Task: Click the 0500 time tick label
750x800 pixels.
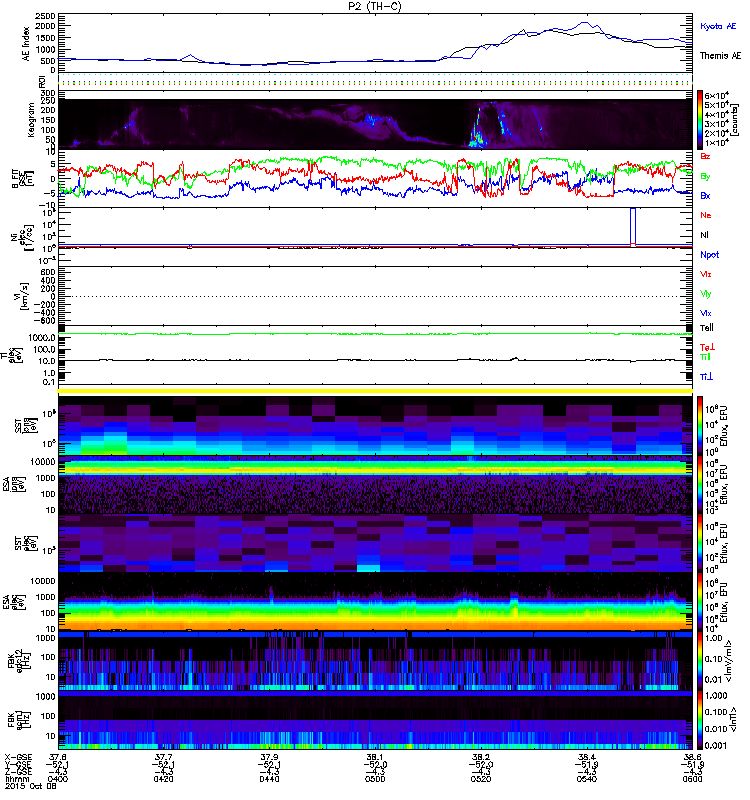Action: point(375,779)
